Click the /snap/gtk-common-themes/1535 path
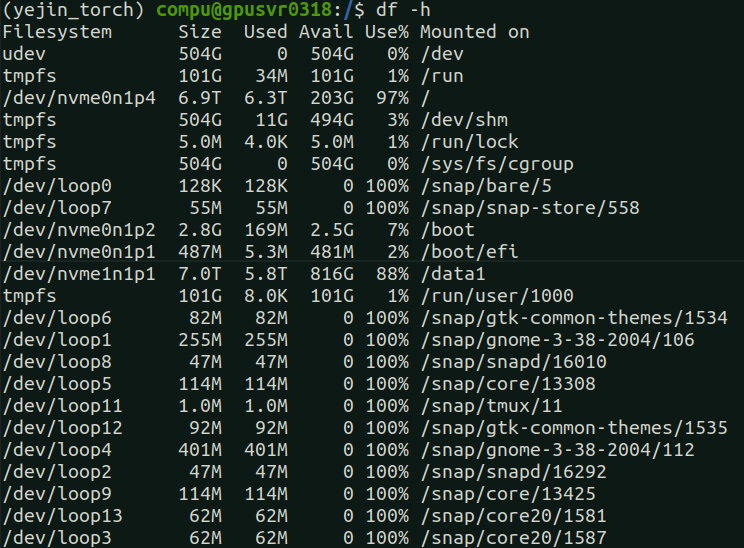 point(574,428)
